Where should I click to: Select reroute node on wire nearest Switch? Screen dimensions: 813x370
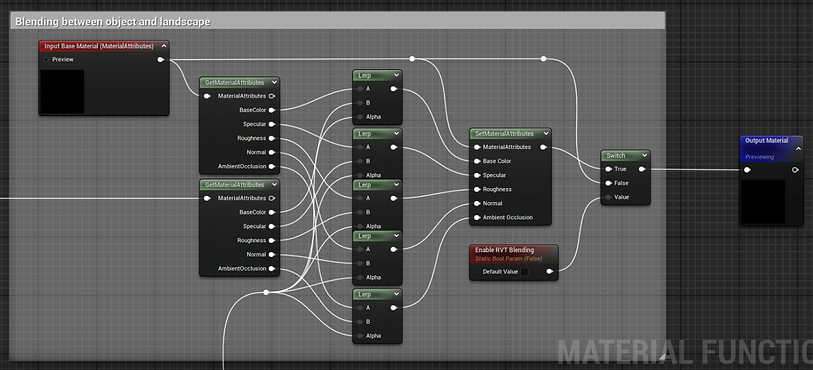pos(543,59)
